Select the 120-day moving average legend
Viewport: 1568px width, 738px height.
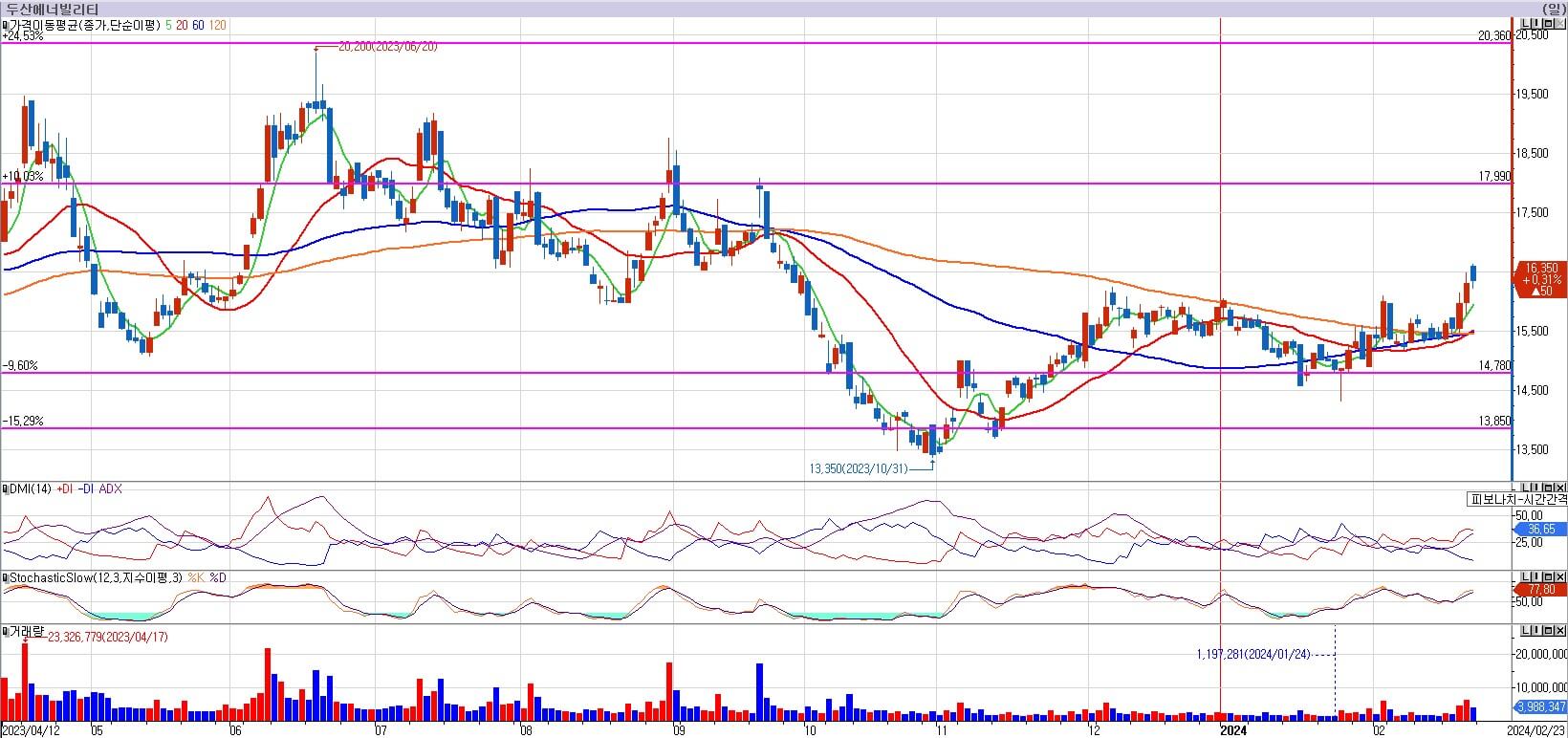(x=218, y=25)
